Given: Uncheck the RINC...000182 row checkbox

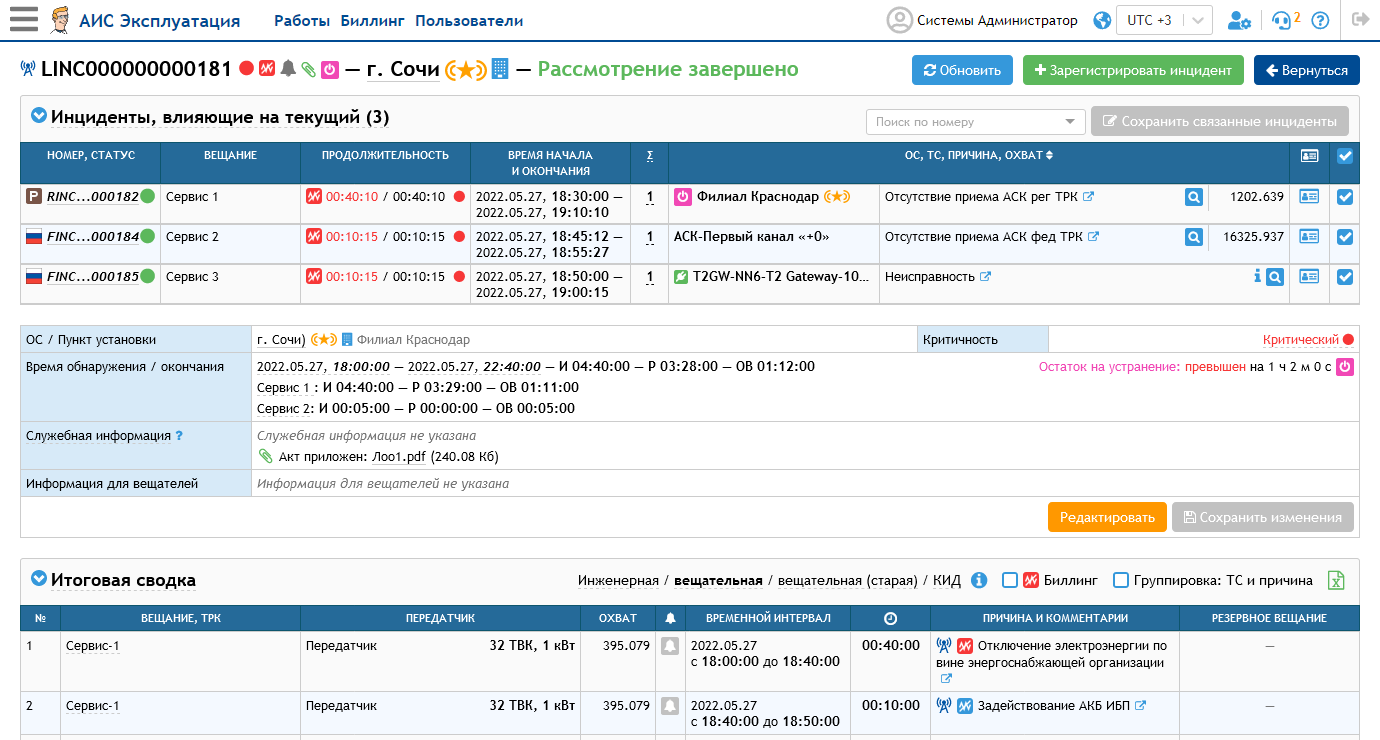Looking at the screenshot, I should click(1345, 197).
